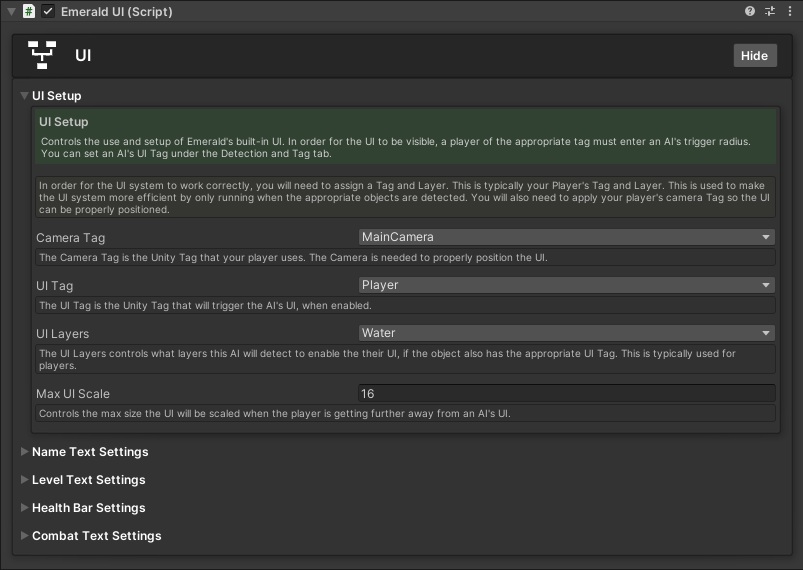Click the Emerald UI script icon

click(28, 11)
